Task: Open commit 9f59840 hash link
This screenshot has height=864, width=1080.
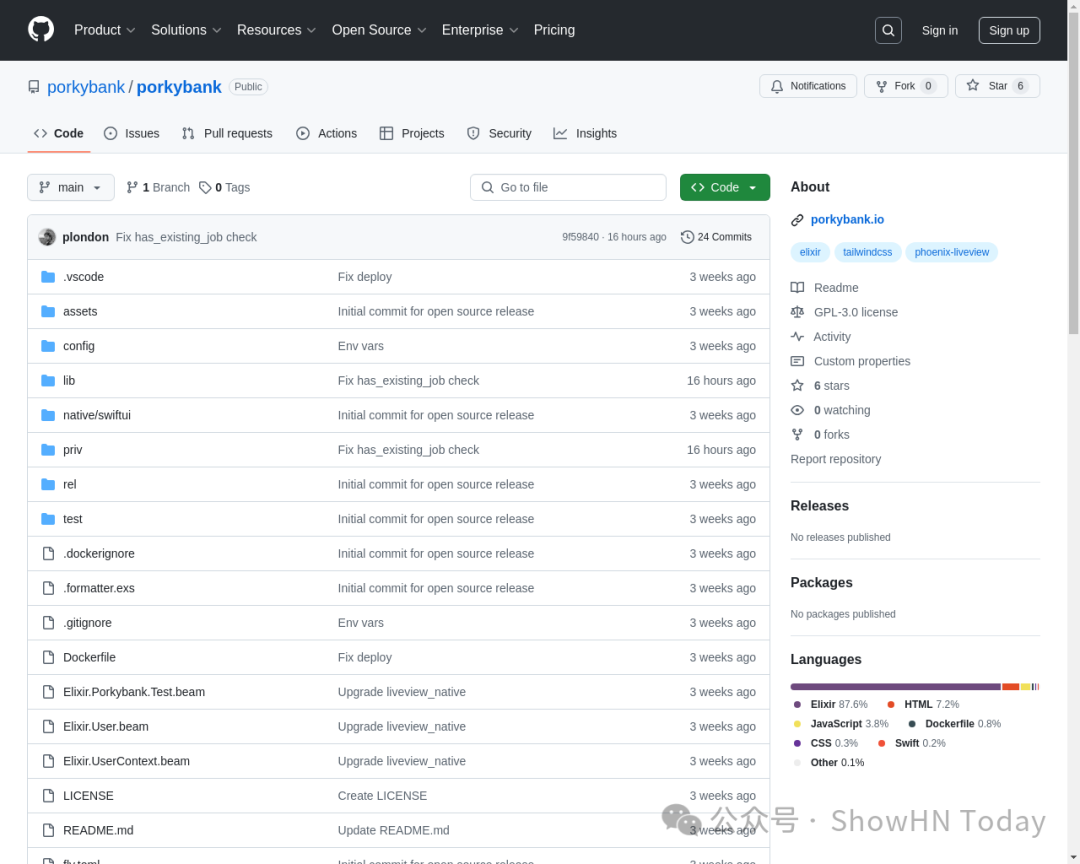Action: point(580,237)
